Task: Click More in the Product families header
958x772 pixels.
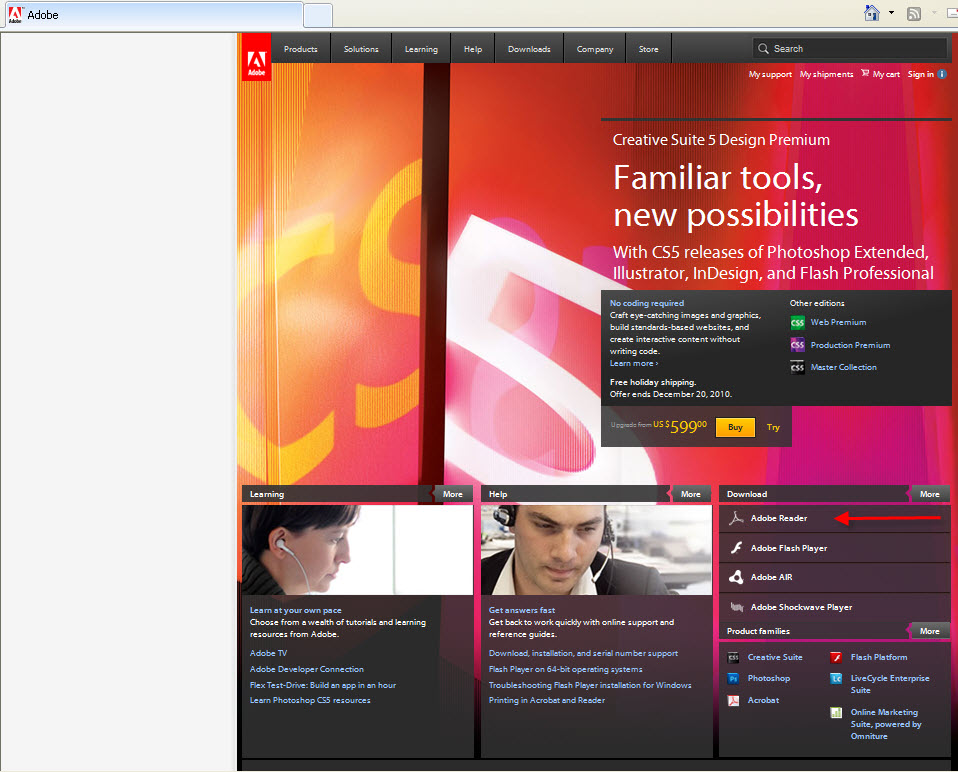Action: [929, 631]
